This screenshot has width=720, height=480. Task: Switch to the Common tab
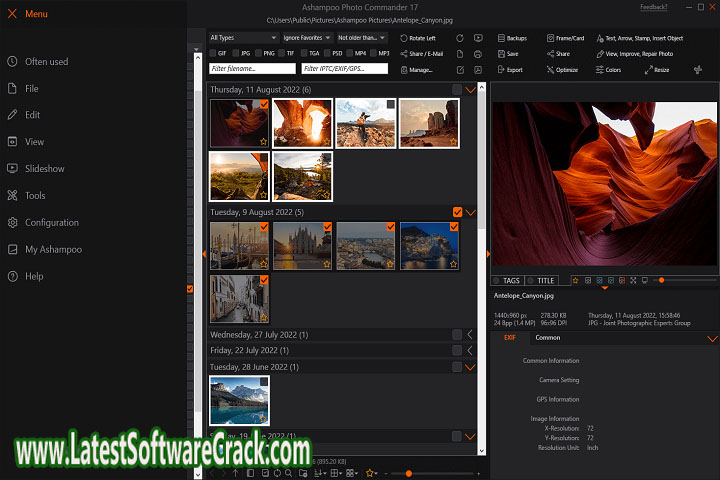[547, 338]
